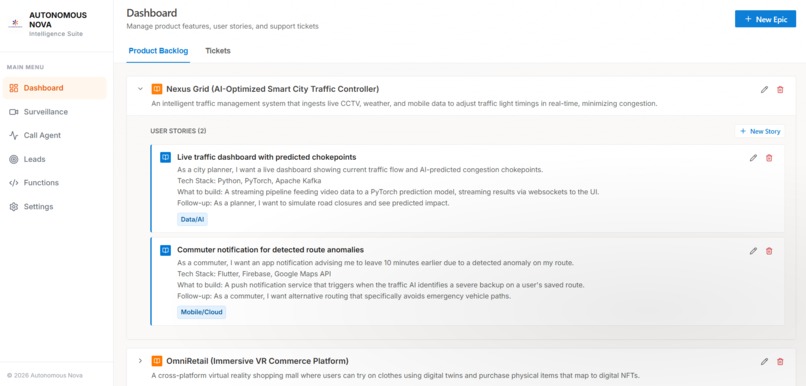Select the OmniRetail epic title
Image resolution: width=806 pixels, height=386 pixels.
coord(257,361)
